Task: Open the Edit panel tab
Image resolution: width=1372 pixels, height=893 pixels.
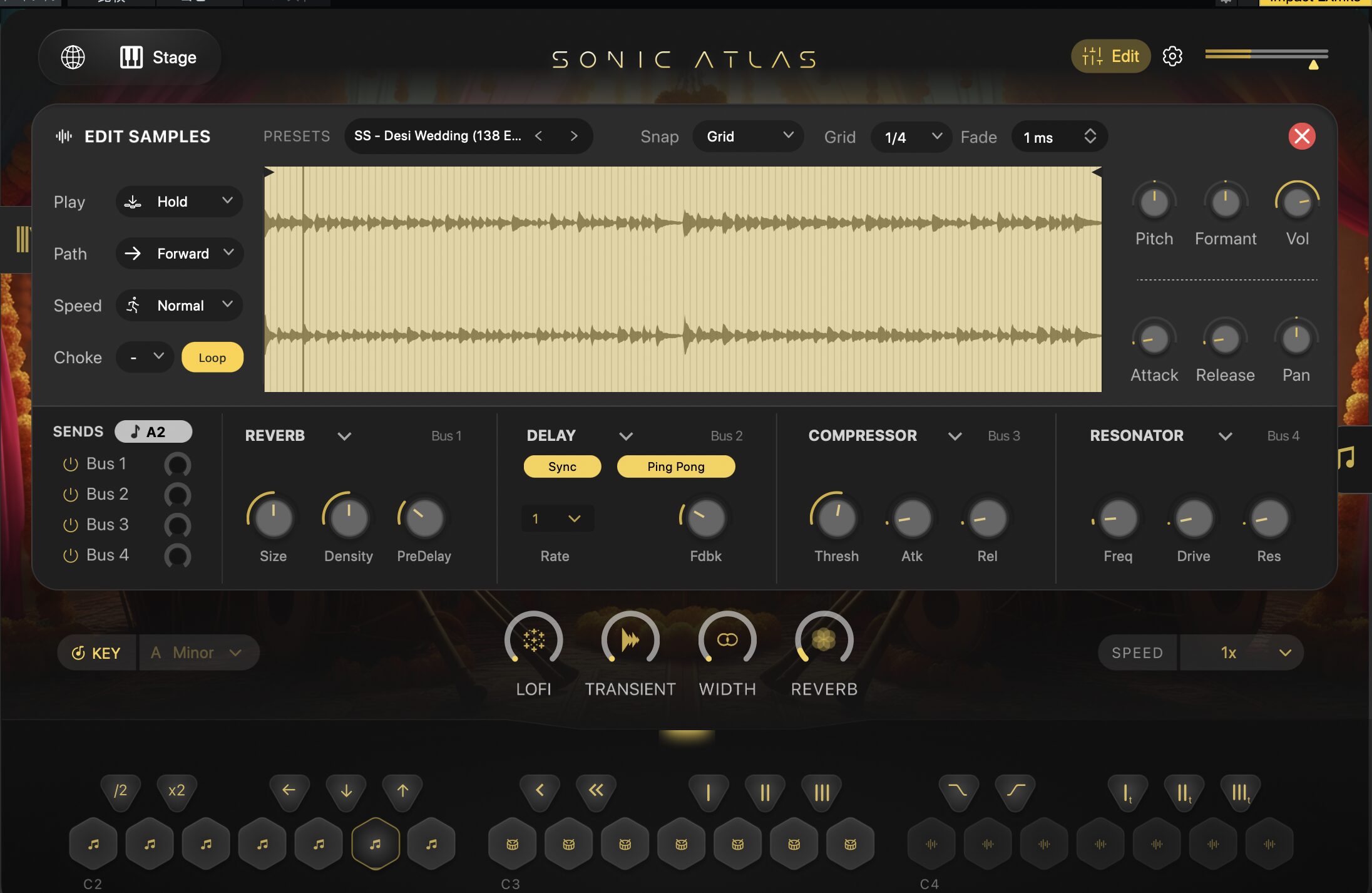Action: click(x=1110, y=56)
